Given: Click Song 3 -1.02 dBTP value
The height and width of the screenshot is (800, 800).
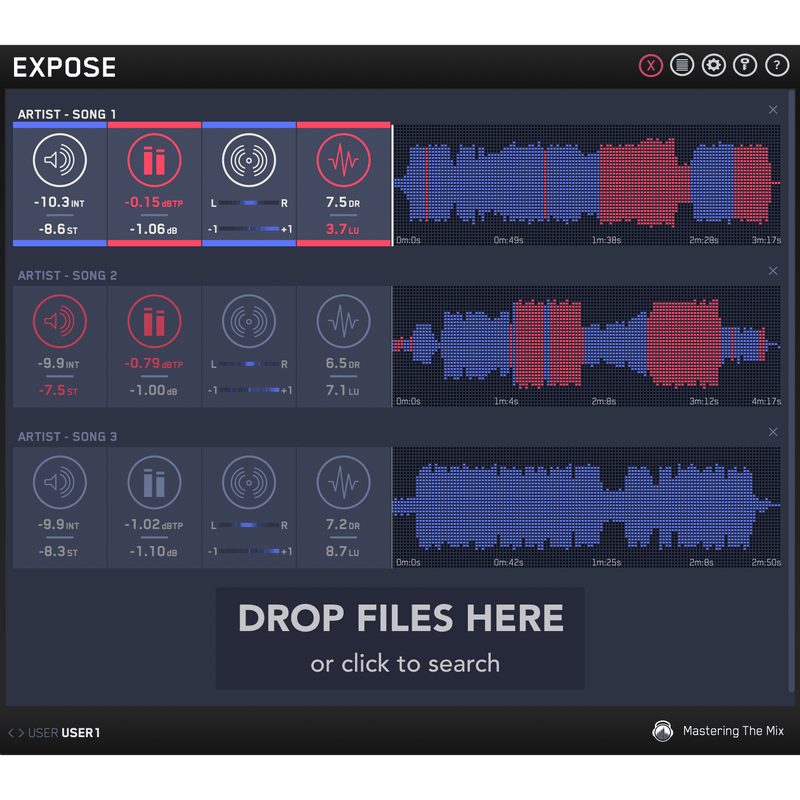Looking at the screenshot, I should point(154,525).
